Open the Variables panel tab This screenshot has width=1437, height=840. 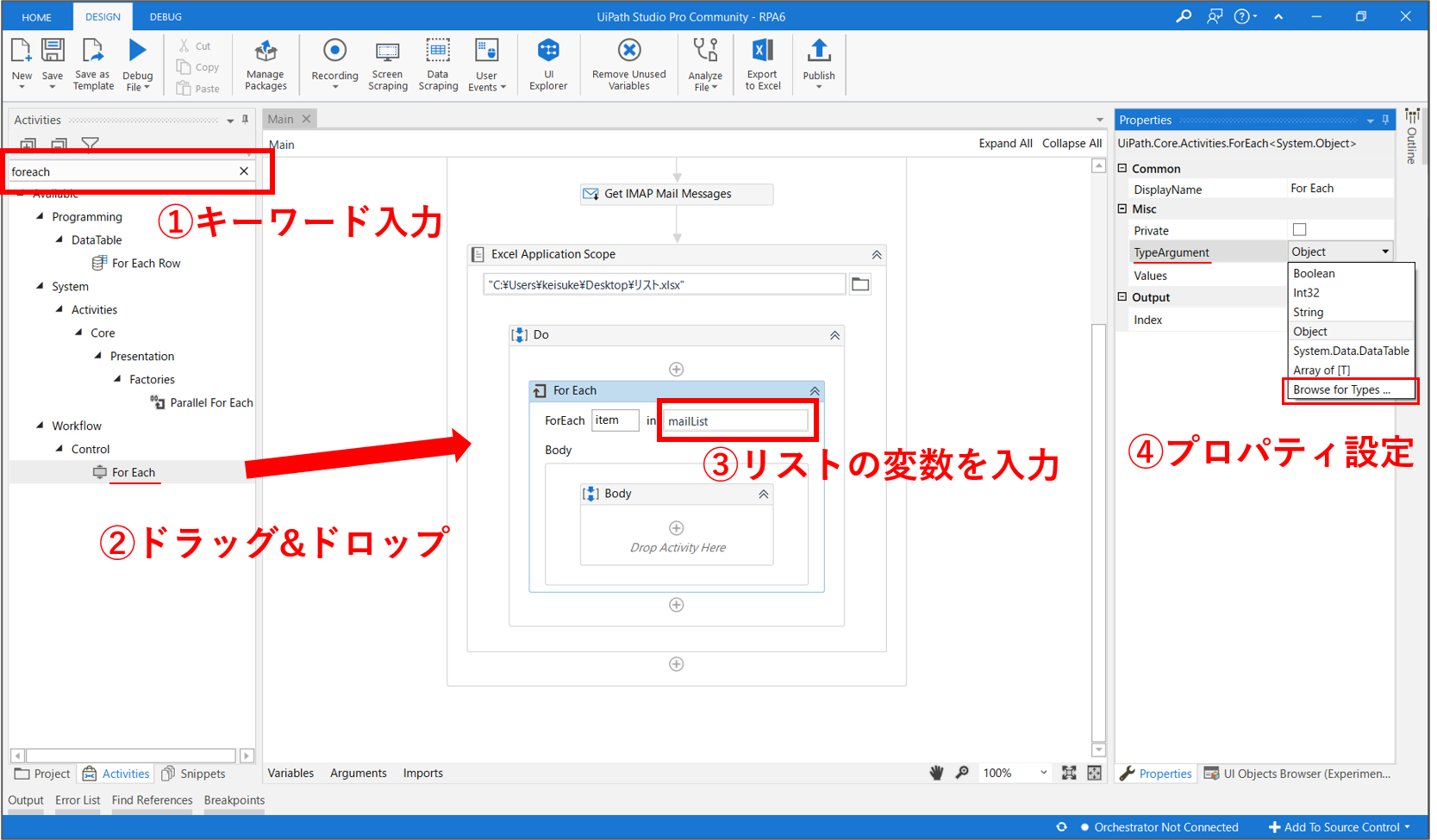click(291, 773)
